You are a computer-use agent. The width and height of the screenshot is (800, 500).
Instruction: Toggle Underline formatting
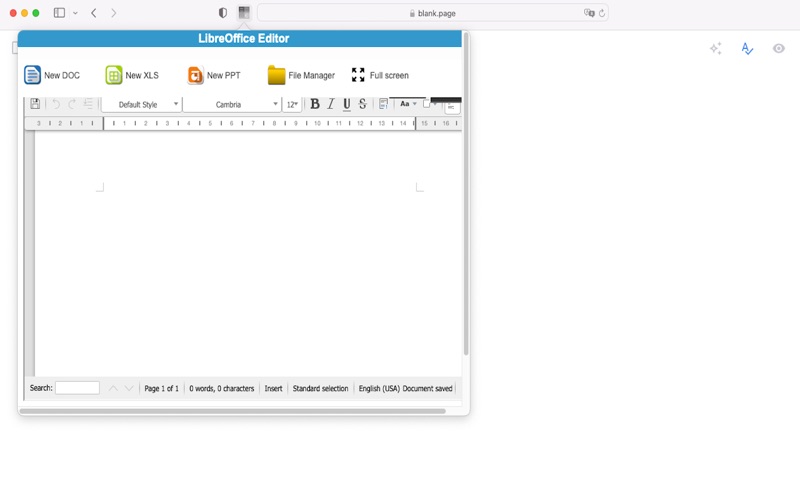click(346, 104)
